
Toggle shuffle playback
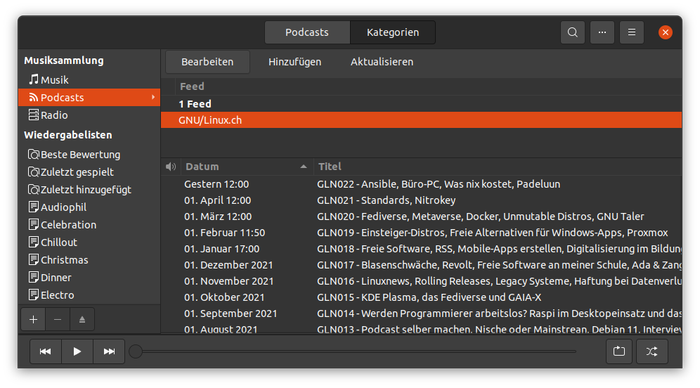point(652,351)
